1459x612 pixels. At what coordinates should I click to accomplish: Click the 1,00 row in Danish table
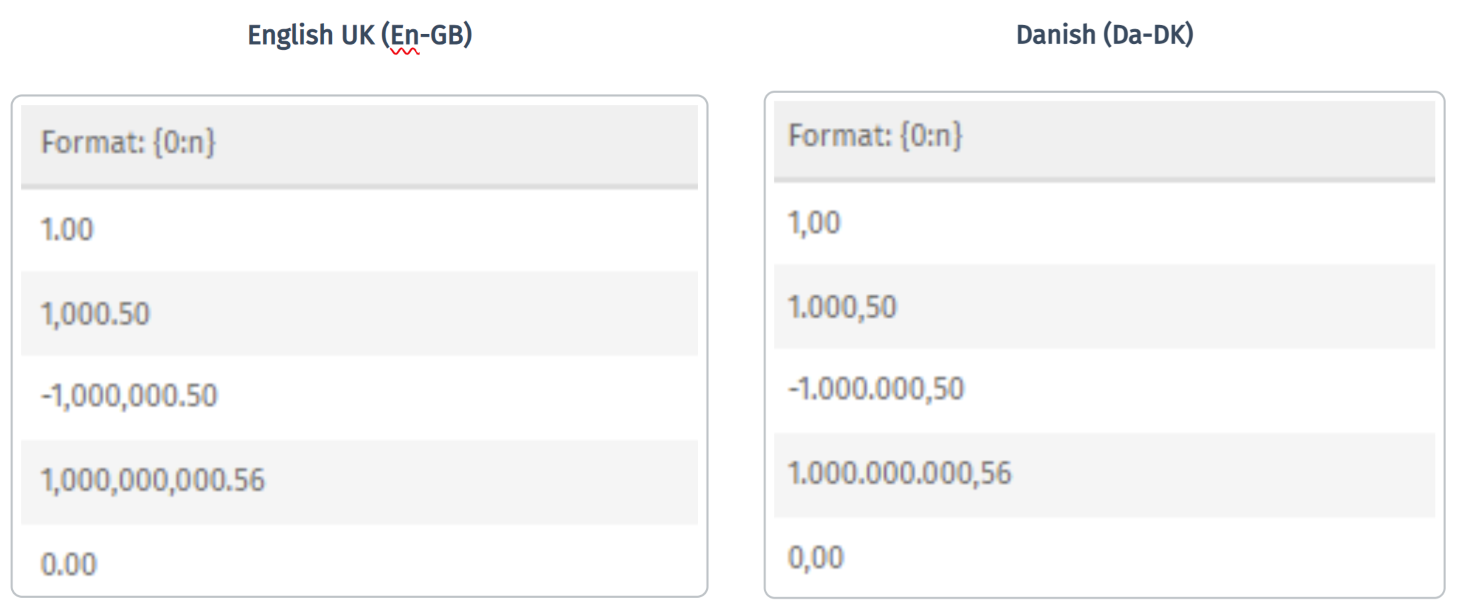(1104, 223)
